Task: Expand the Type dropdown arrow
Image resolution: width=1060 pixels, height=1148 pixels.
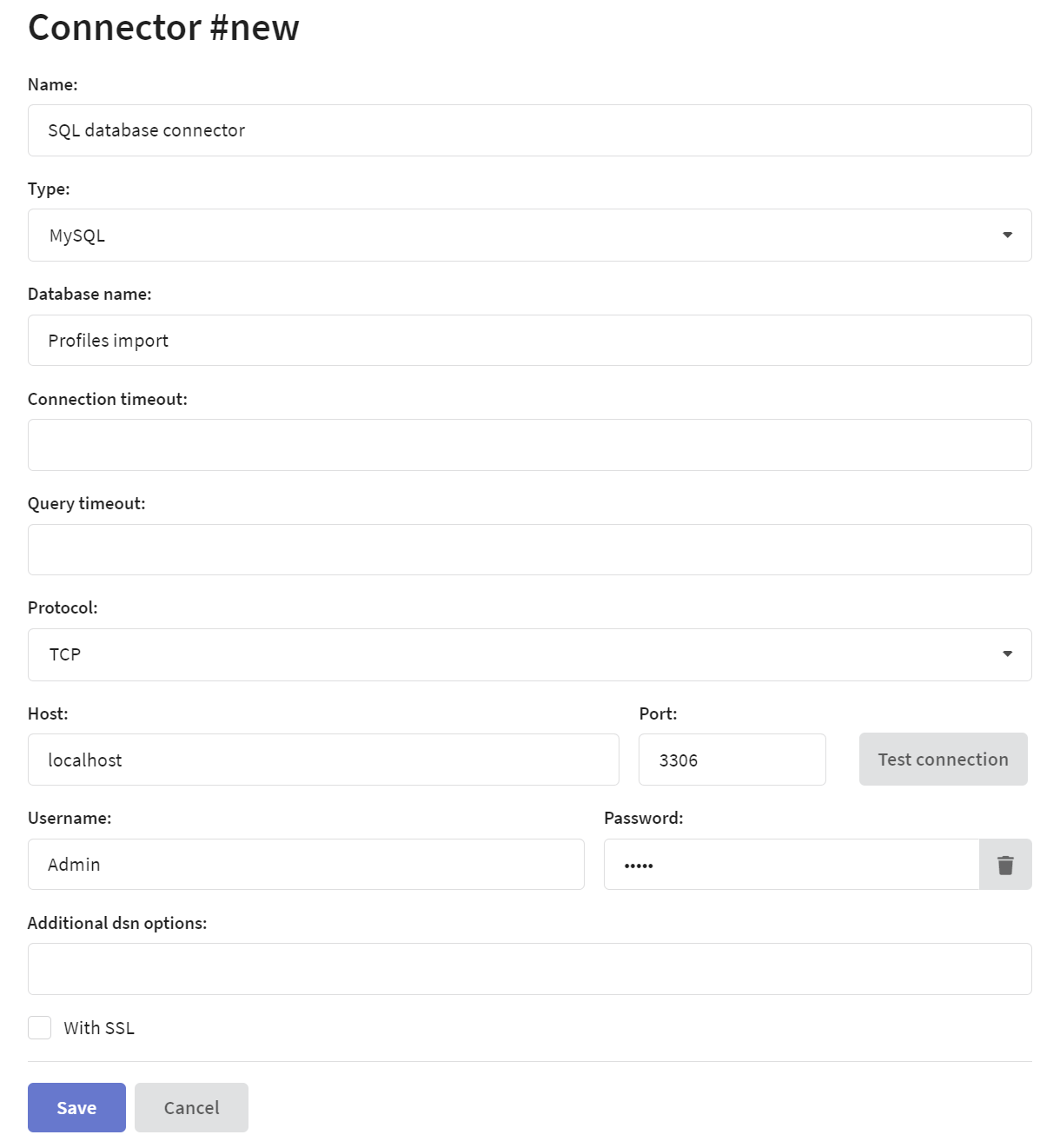Action: [1007, 235]
